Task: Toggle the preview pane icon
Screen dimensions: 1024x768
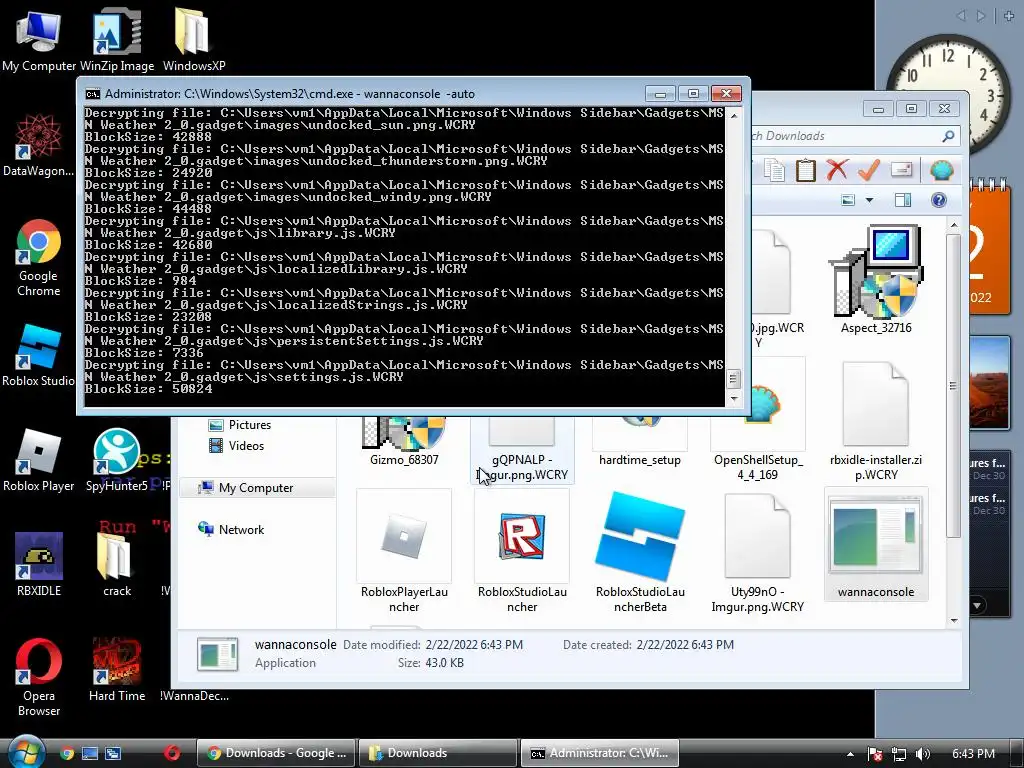Action: pyautogui.click(x=903, y=200)
